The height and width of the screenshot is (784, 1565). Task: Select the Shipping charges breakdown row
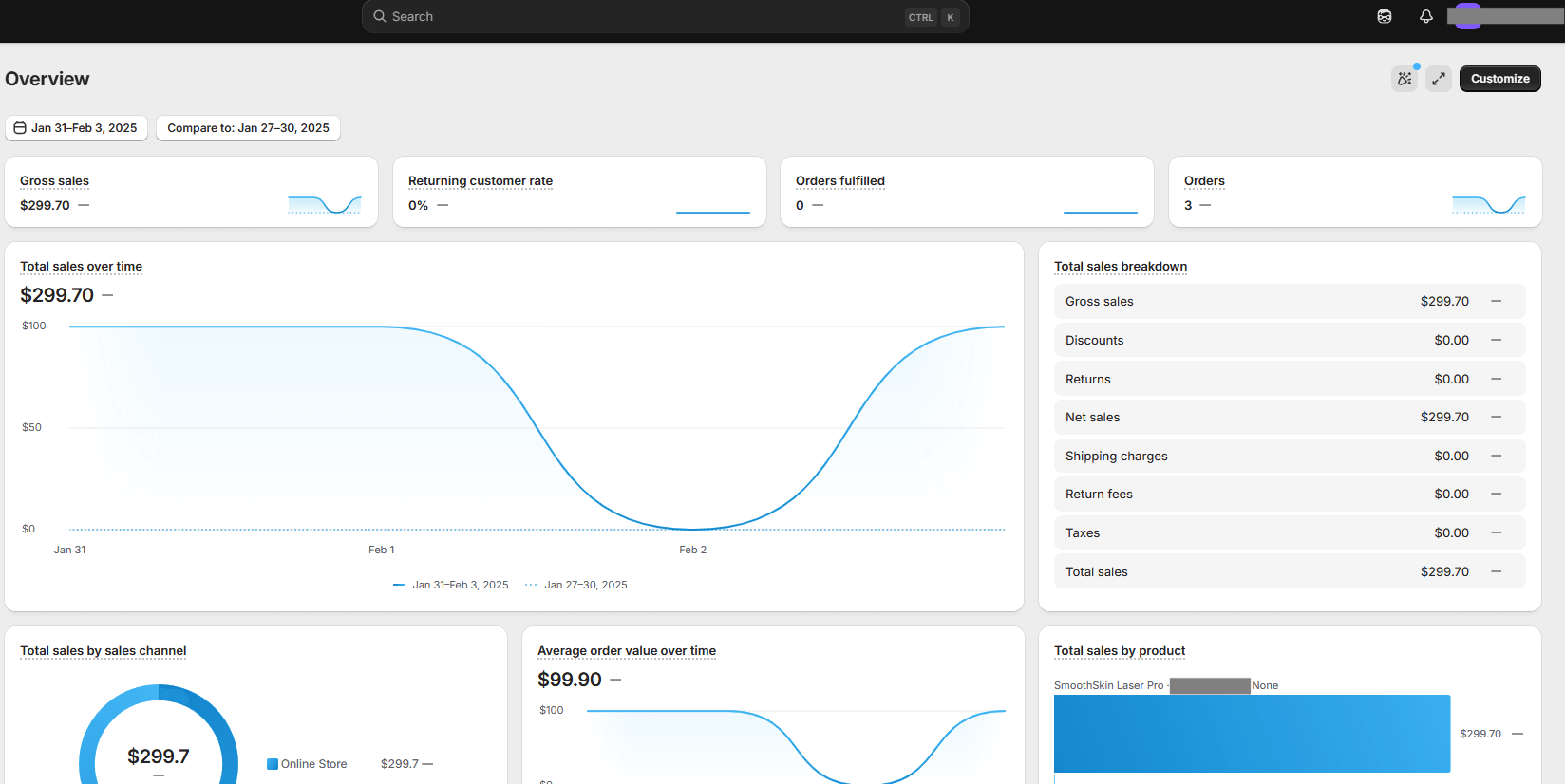[x=1289, y=457]
